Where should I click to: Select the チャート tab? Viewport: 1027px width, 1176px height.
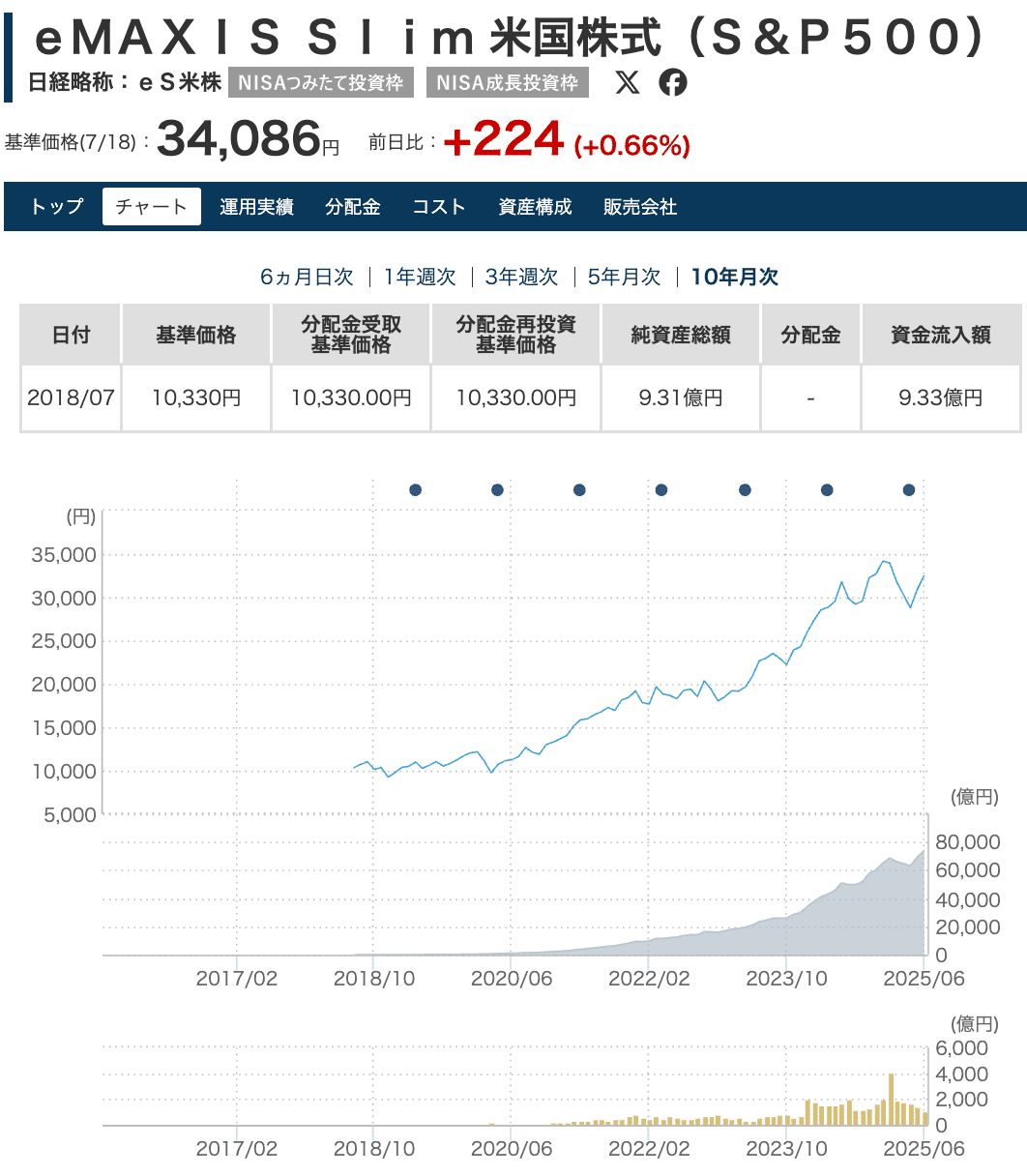tap(152, 206)
